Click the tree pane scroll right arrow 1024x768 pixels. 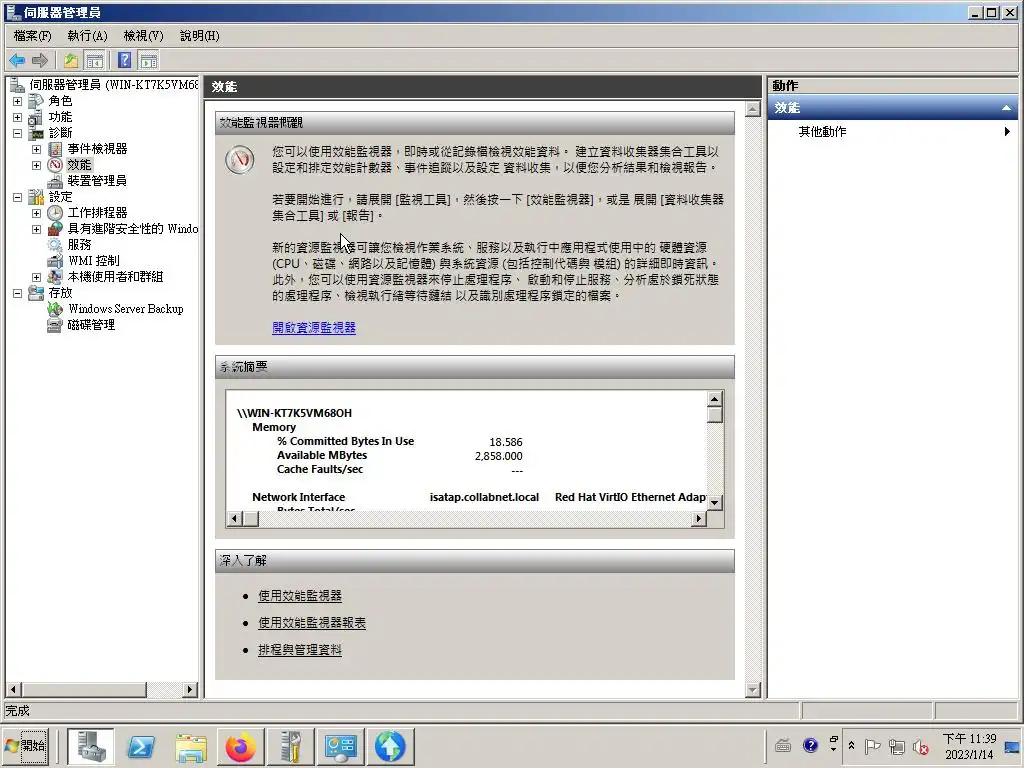point(189,689)
